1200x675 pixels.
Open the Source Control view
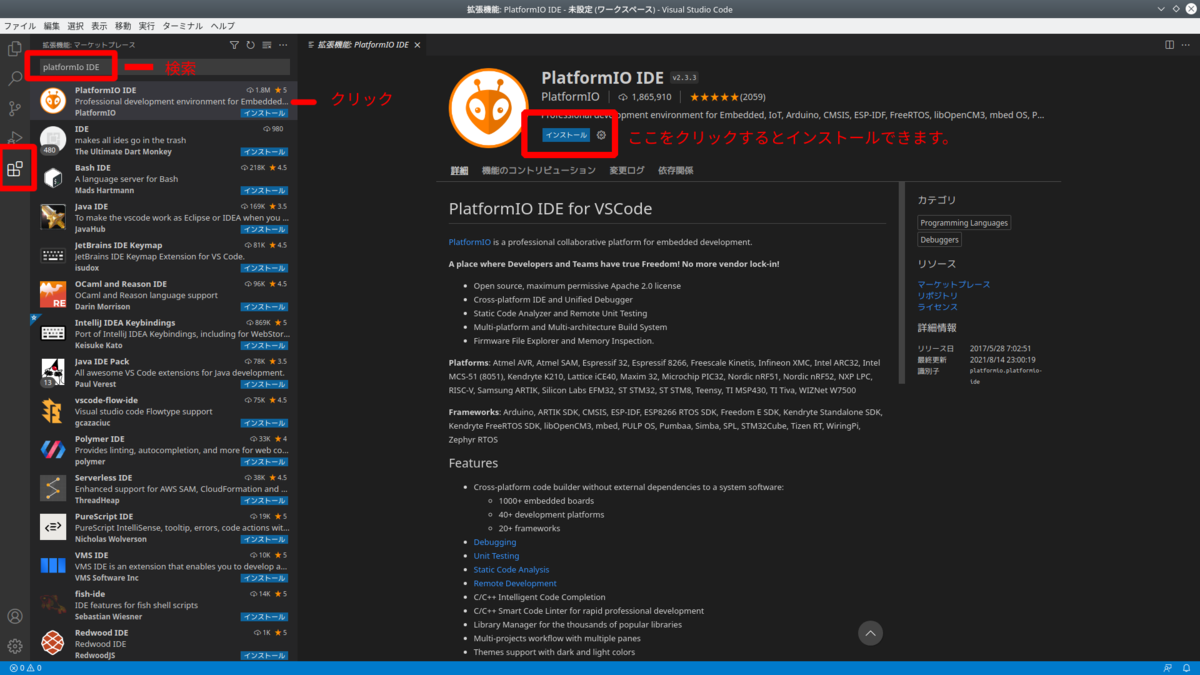15,108
